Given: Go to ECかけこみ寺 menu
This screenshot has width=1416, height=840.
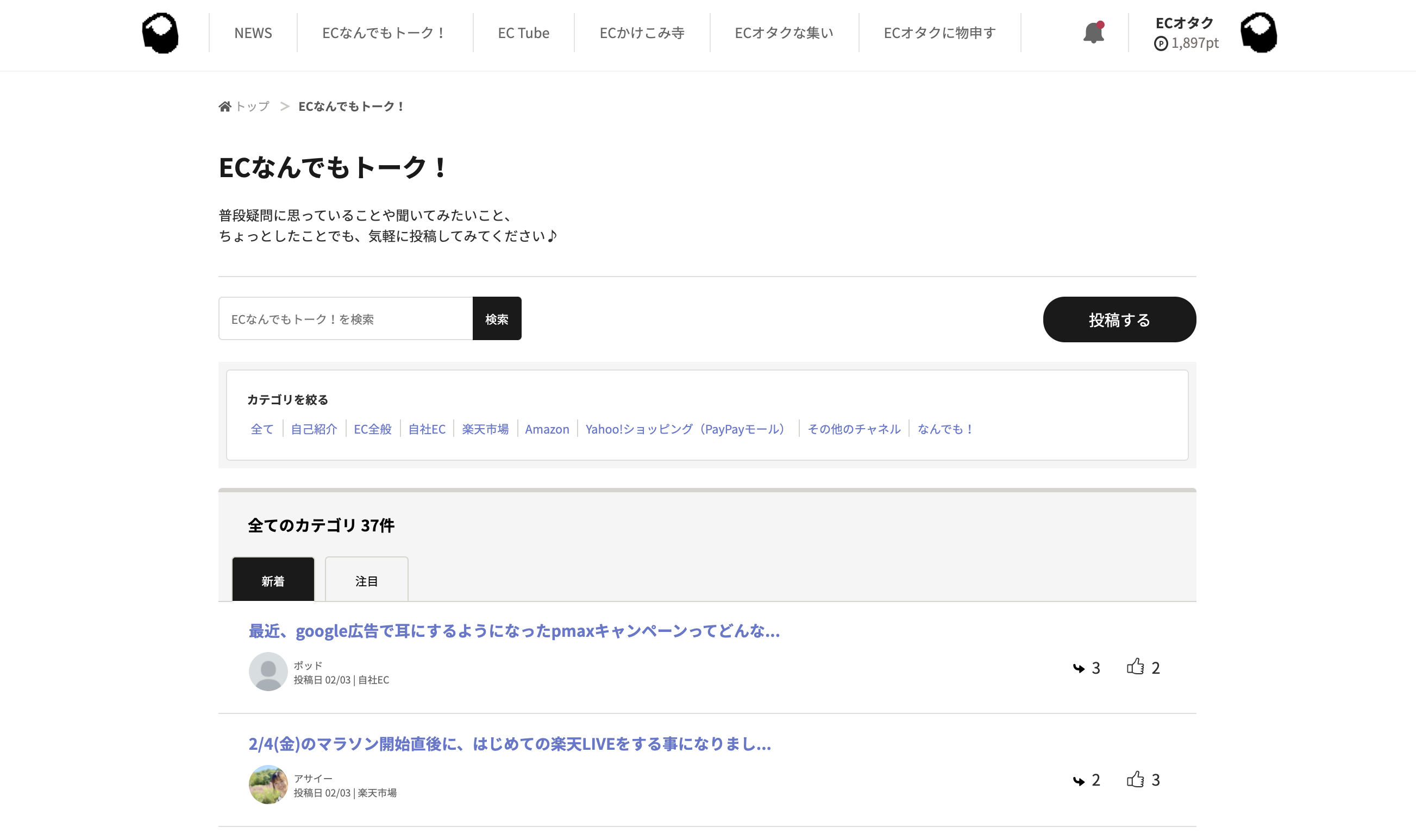Looking at the screenshot, I should (641, 33).
